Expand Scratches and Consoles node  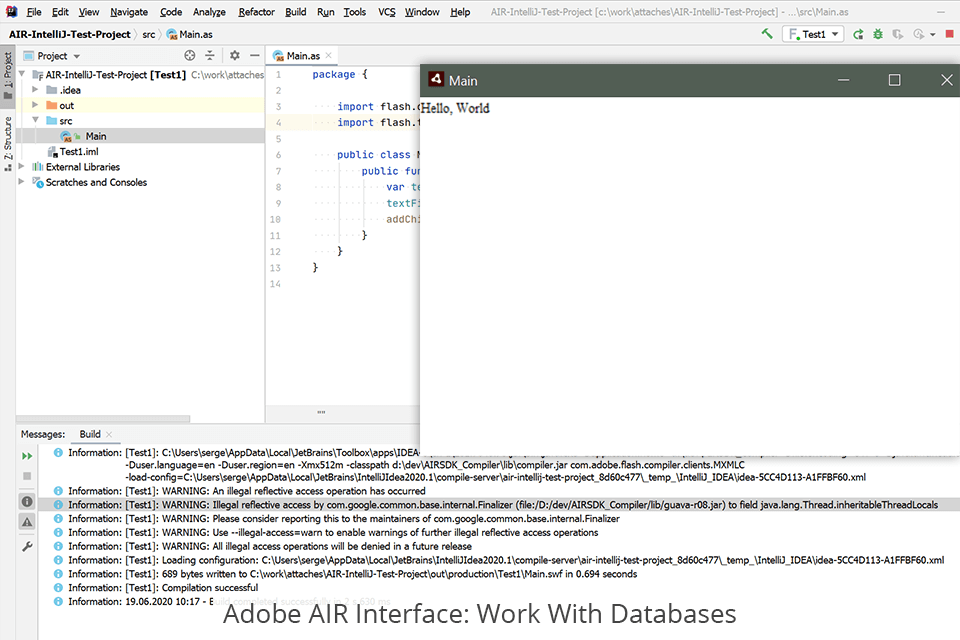point(21,182)
